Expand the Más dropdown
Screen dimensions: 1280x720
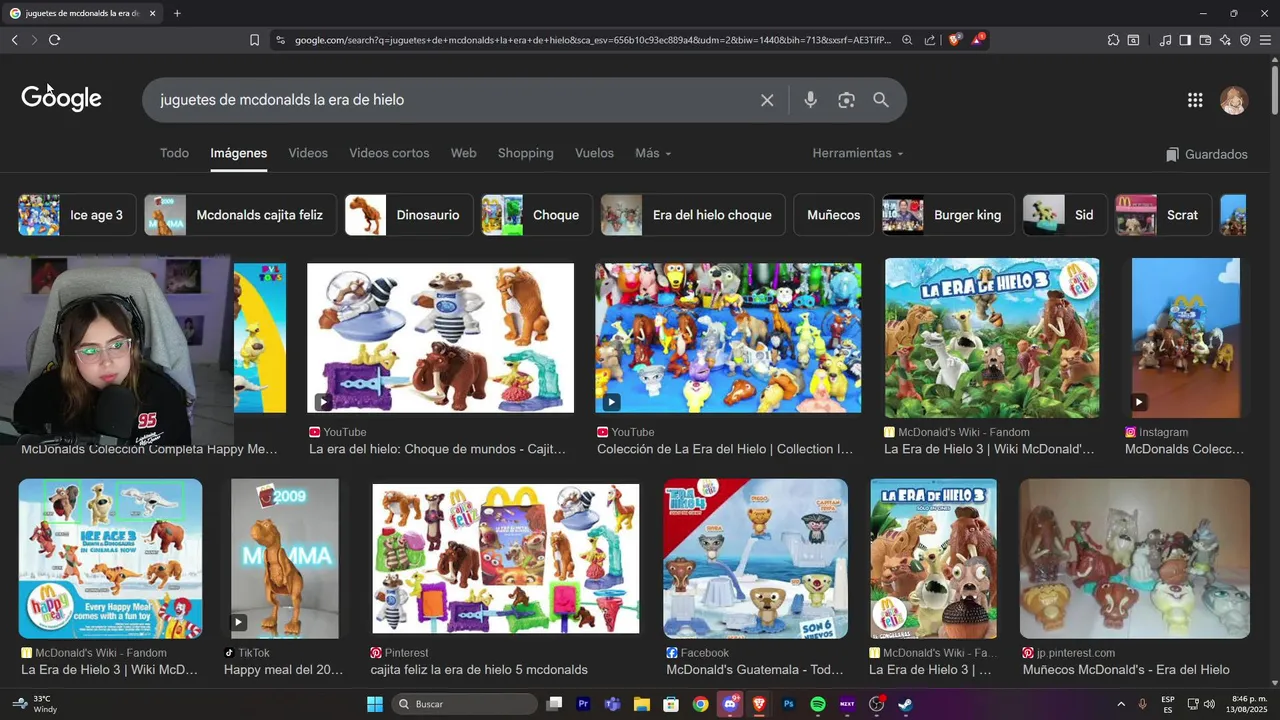click(653, 153)
